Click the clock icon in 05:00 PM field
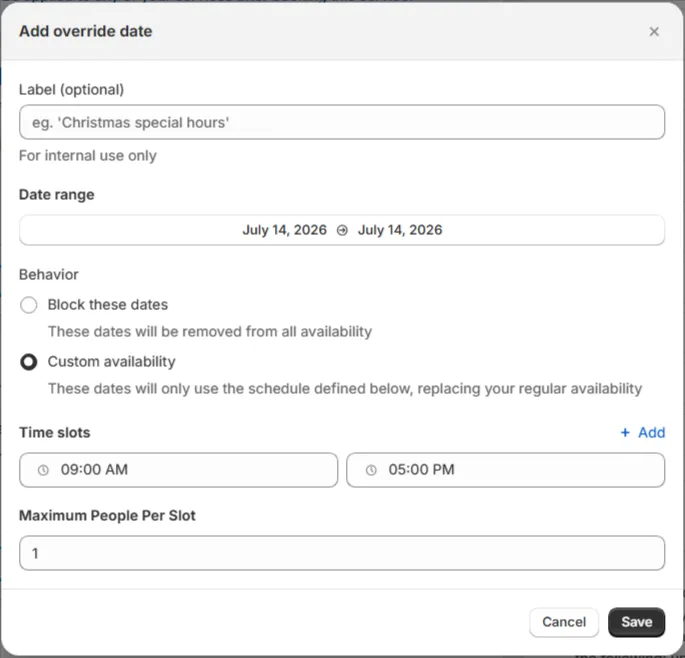The height and width of the screenshot is (658, 685). point(371,470)
